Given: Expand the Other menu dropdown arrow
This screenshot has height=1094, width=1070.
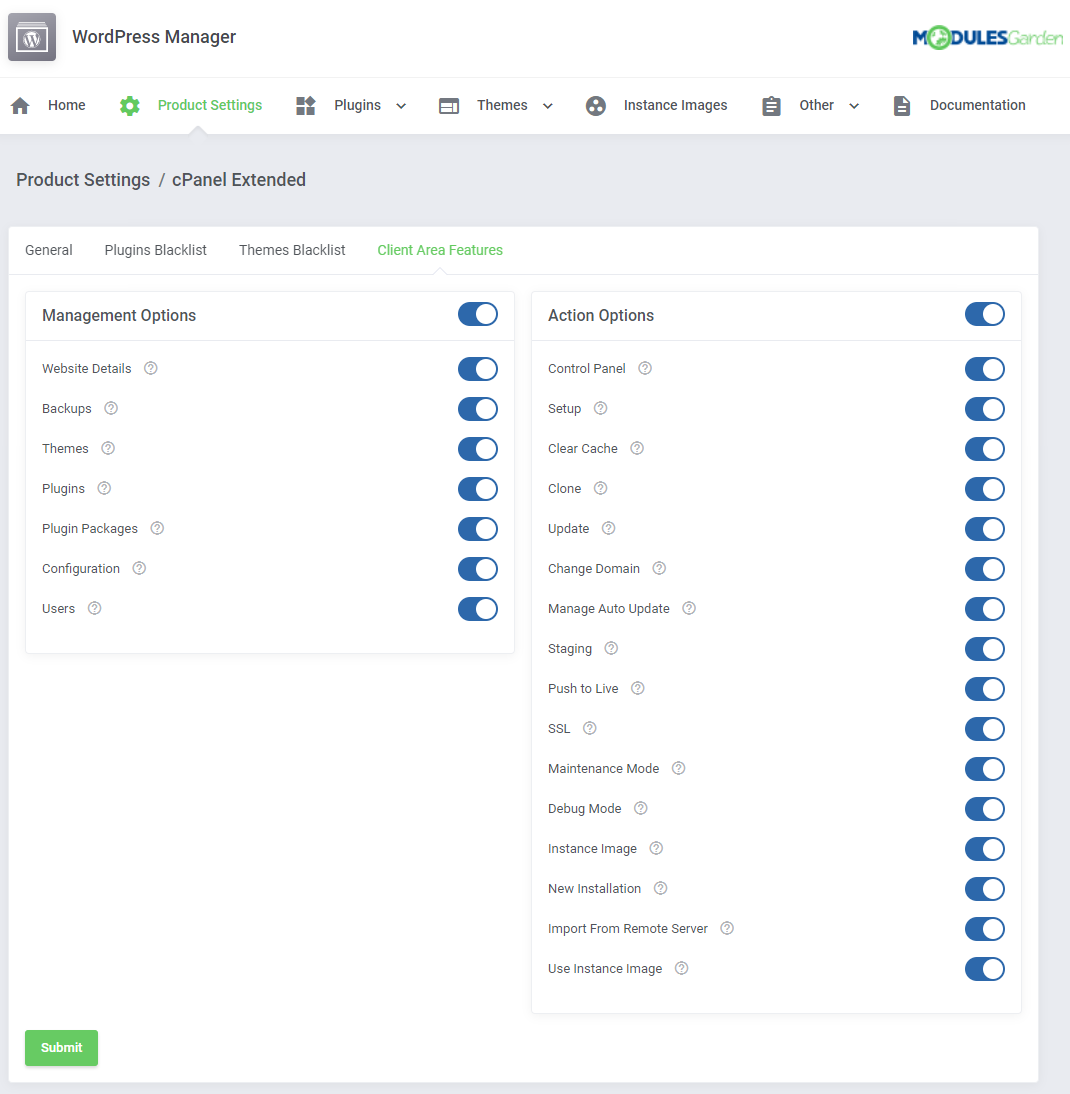Looking at the screenshot, I should 854,106.
